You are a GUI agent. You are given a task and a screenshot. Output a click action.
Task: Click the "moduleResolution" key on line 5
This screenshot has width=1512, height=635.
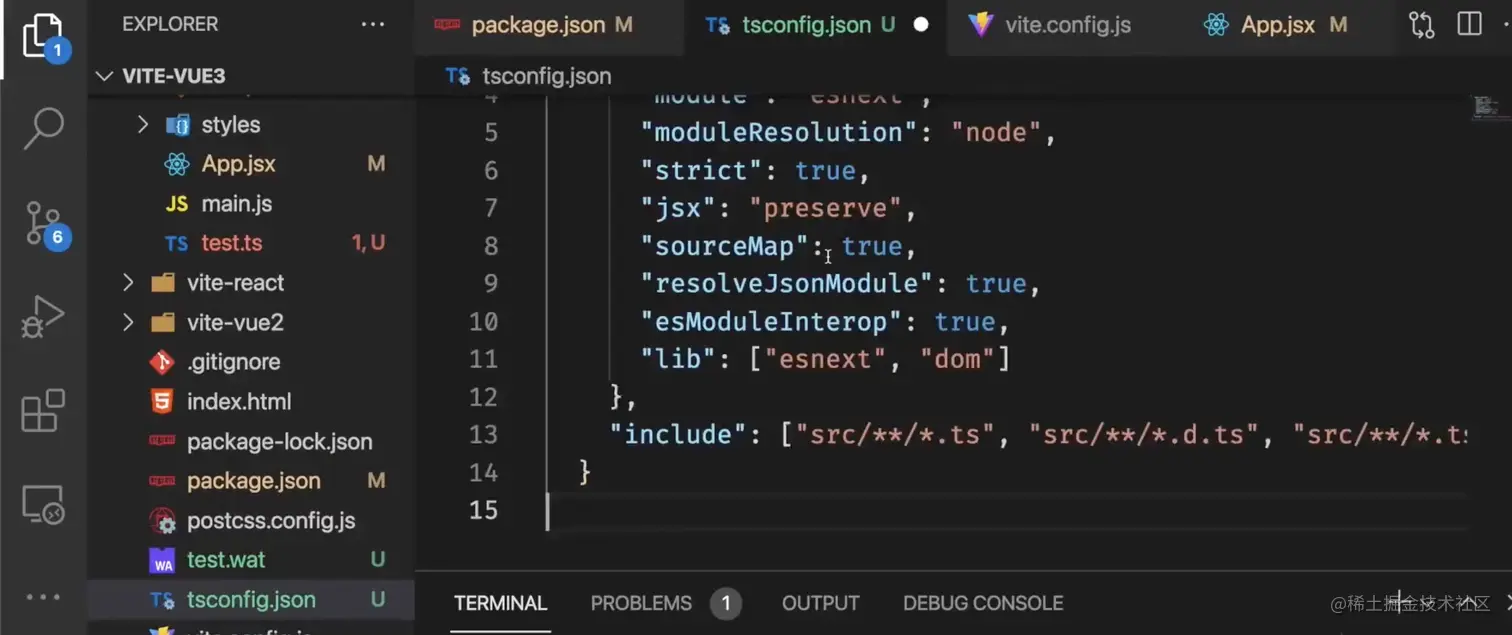778,133
